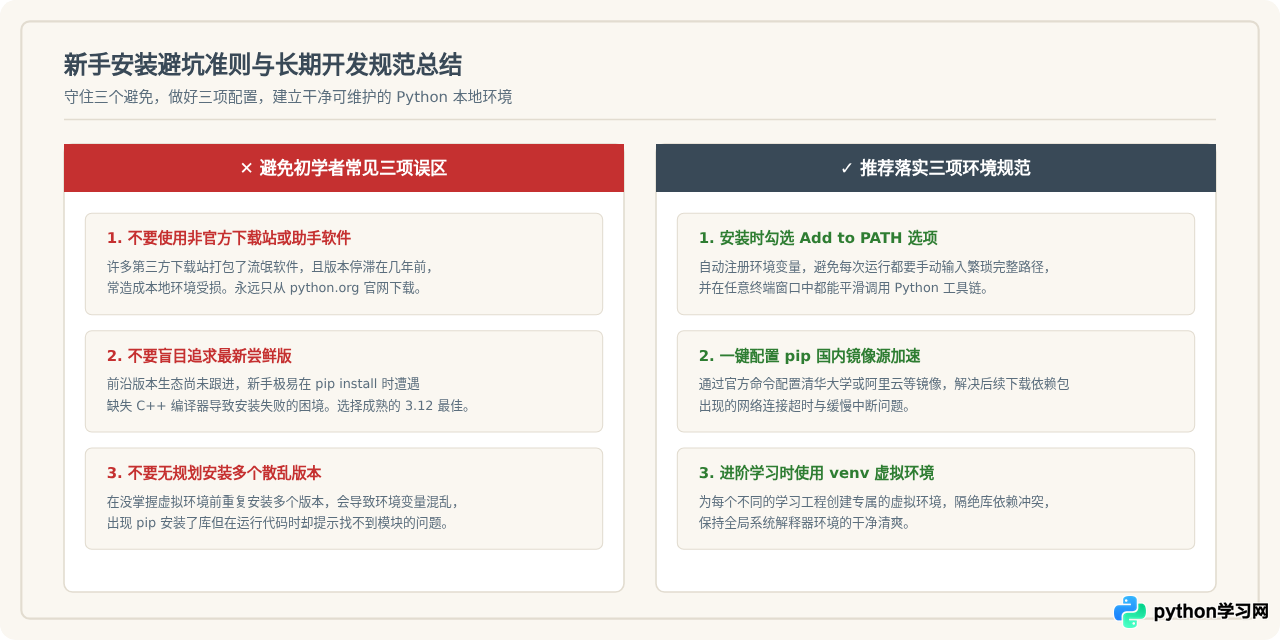Click the line starting "自动注册环境变量"
This screenshot has width=1280, height=640.
click(874, 267)
